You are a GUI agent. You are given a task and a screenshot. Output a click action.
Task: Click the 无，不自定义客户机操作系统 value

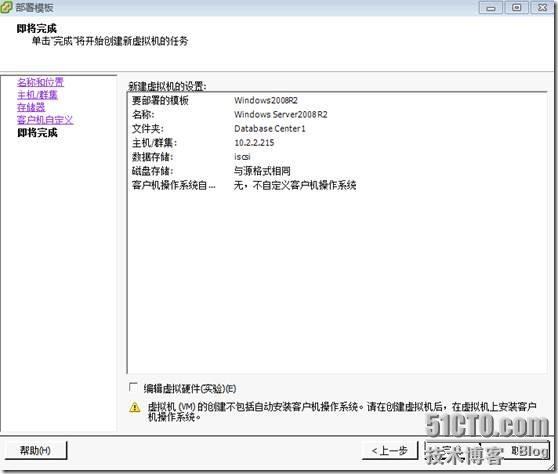tap(295, 185)
